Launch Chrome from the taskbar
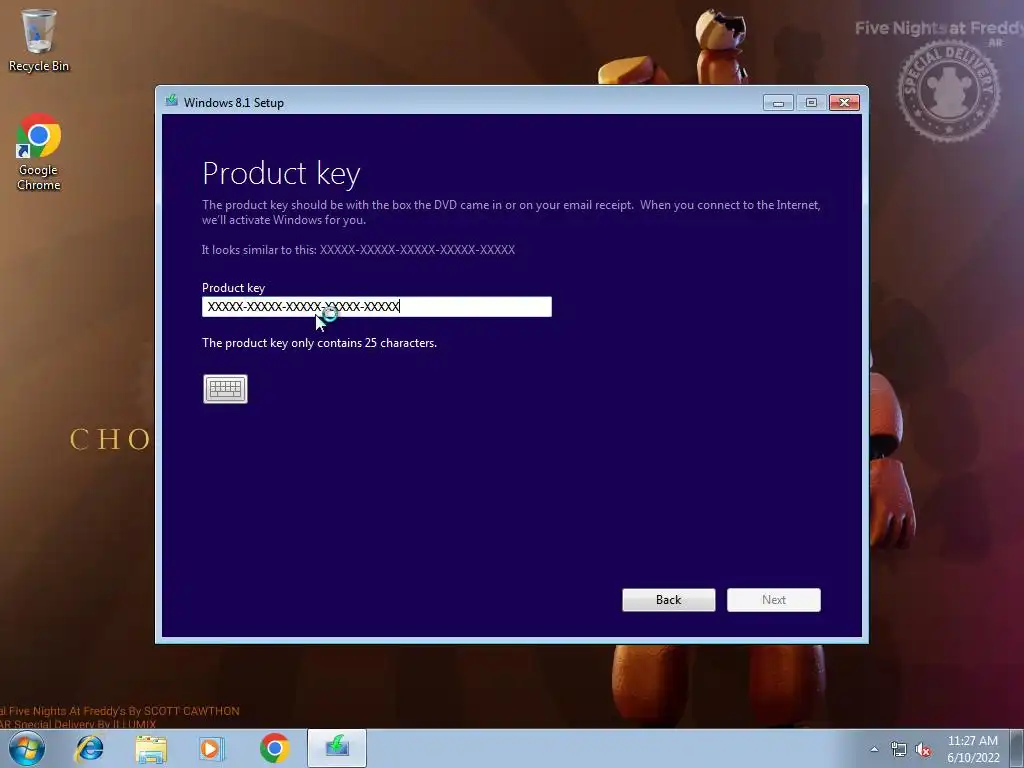Viewport: 1024px width, 768px height. [x=274, y=748]
